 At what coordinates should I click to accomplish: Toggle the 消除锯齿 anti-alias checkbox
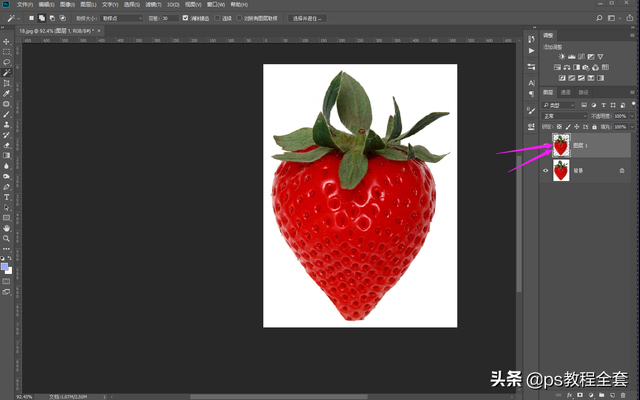point(187,18)
